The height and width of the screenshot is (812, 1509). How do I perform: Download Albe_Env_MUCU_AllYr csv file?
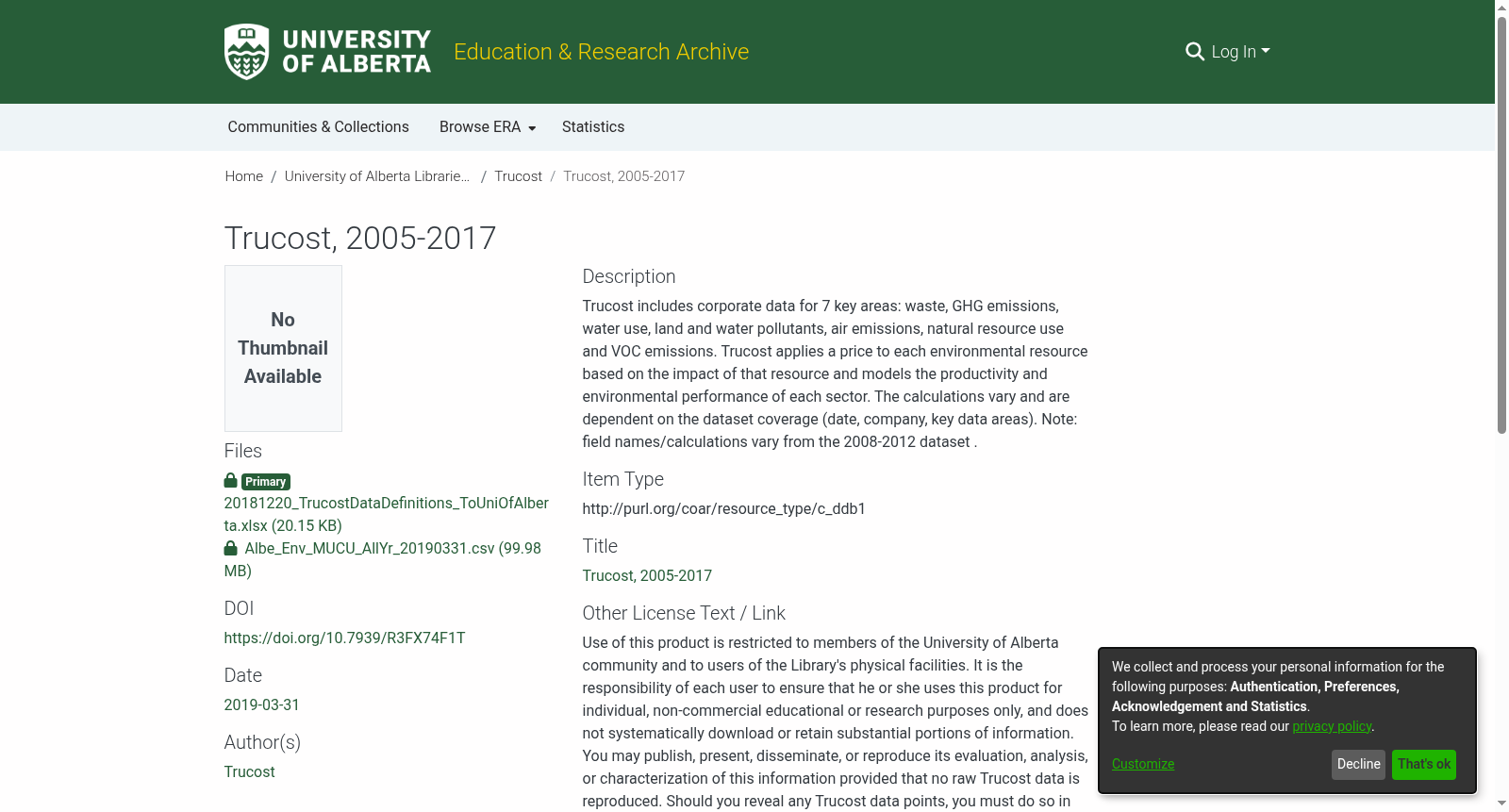[x=383, y=559]
